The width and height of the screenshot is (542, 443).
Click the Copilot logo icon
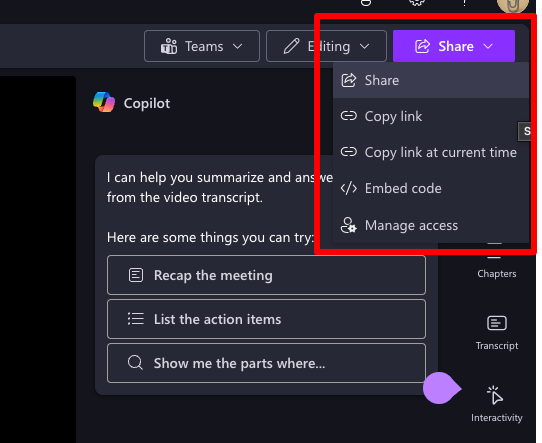tap(104, 102)
